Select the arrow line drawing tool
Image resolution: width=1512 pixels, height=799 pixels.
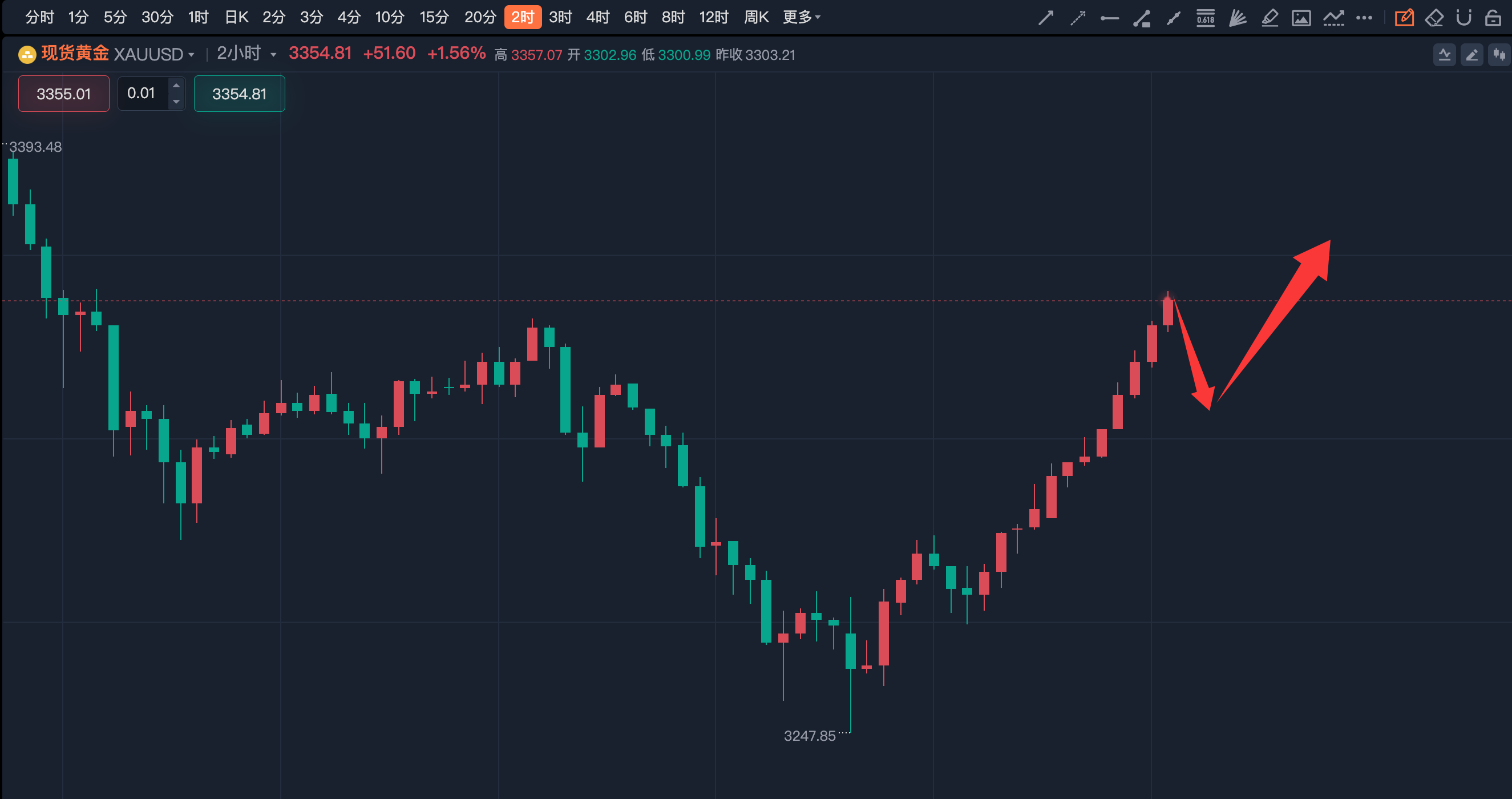pos(1045,18)
